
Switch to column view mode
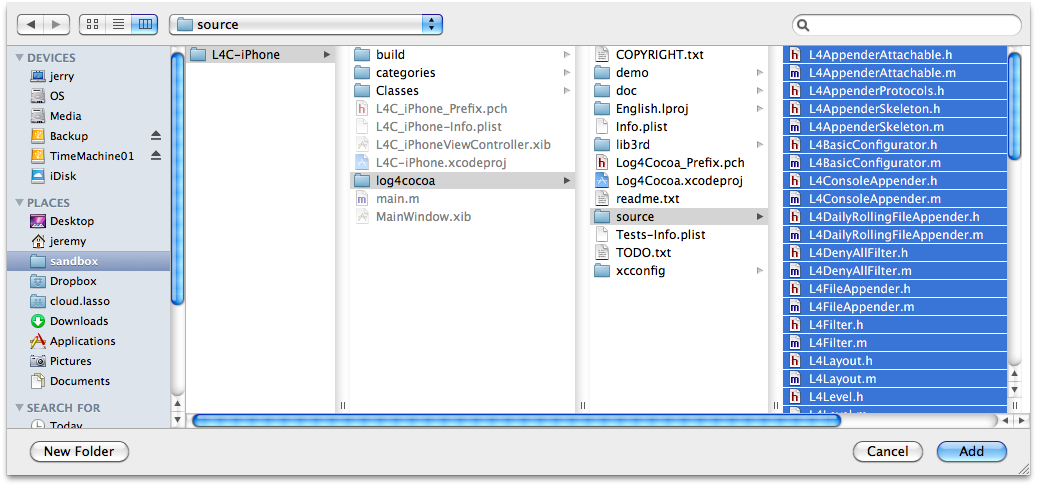144,24
